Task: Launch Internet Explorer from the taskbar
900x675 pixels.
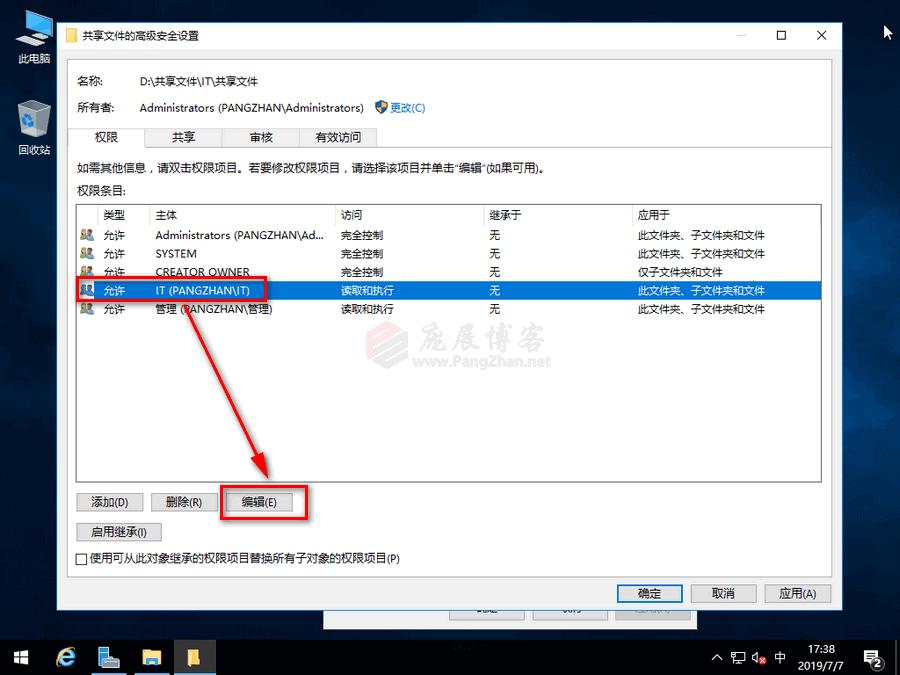Action: 66,657
